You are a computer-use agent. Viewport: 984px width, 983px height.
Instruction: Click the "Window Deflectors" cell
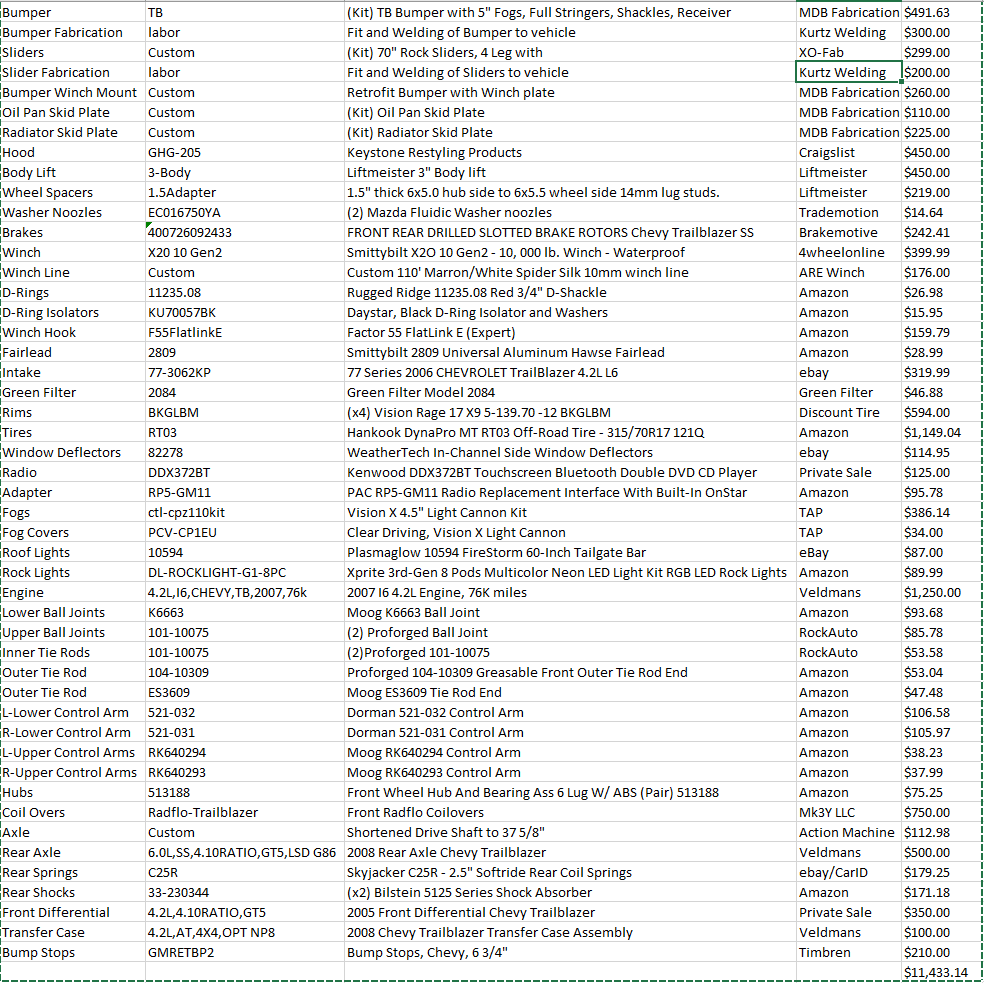tap(73, 453)
